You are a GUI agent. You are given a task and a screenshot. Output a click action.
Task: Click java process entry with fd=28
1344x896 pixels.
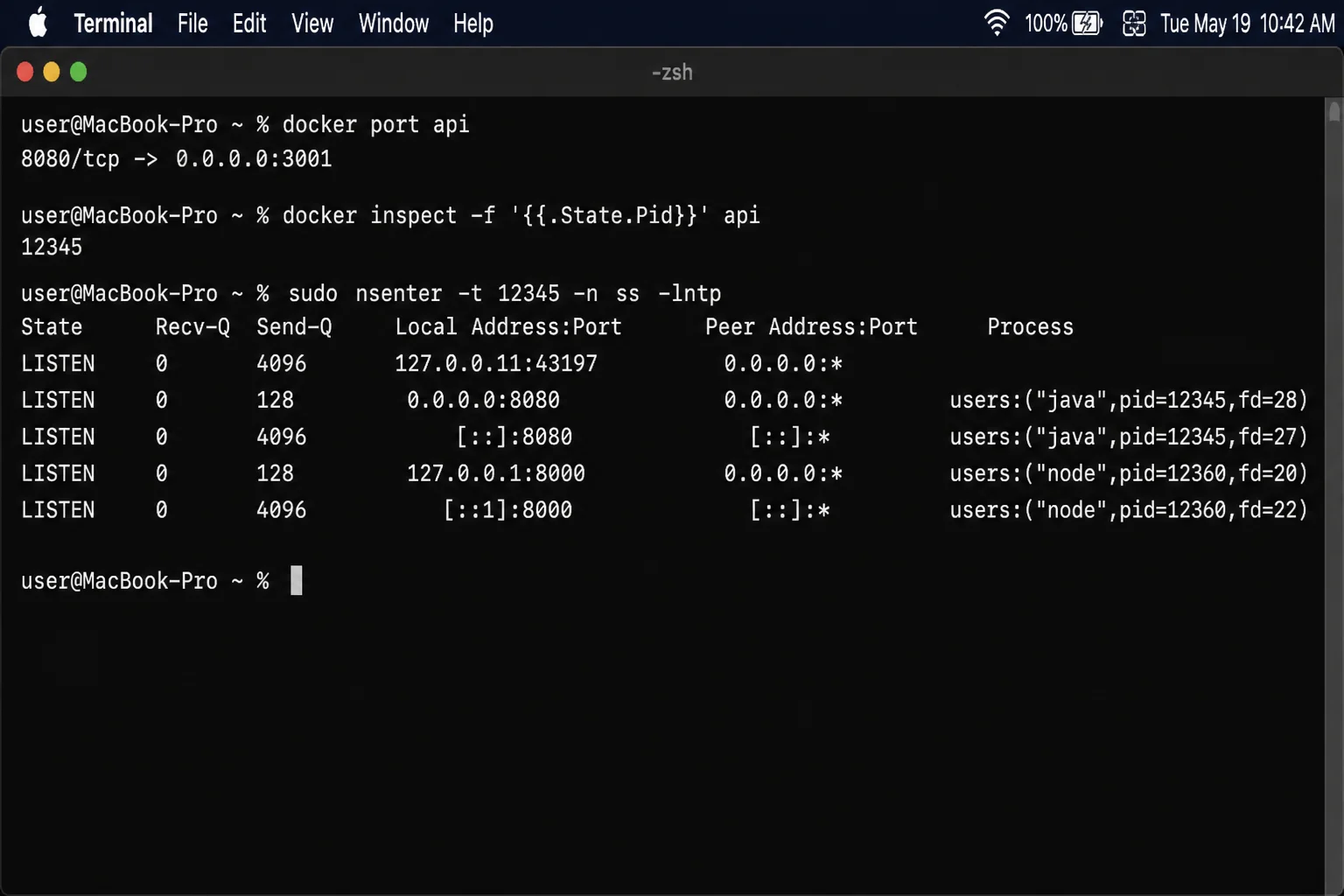(x=1129, y=401)
